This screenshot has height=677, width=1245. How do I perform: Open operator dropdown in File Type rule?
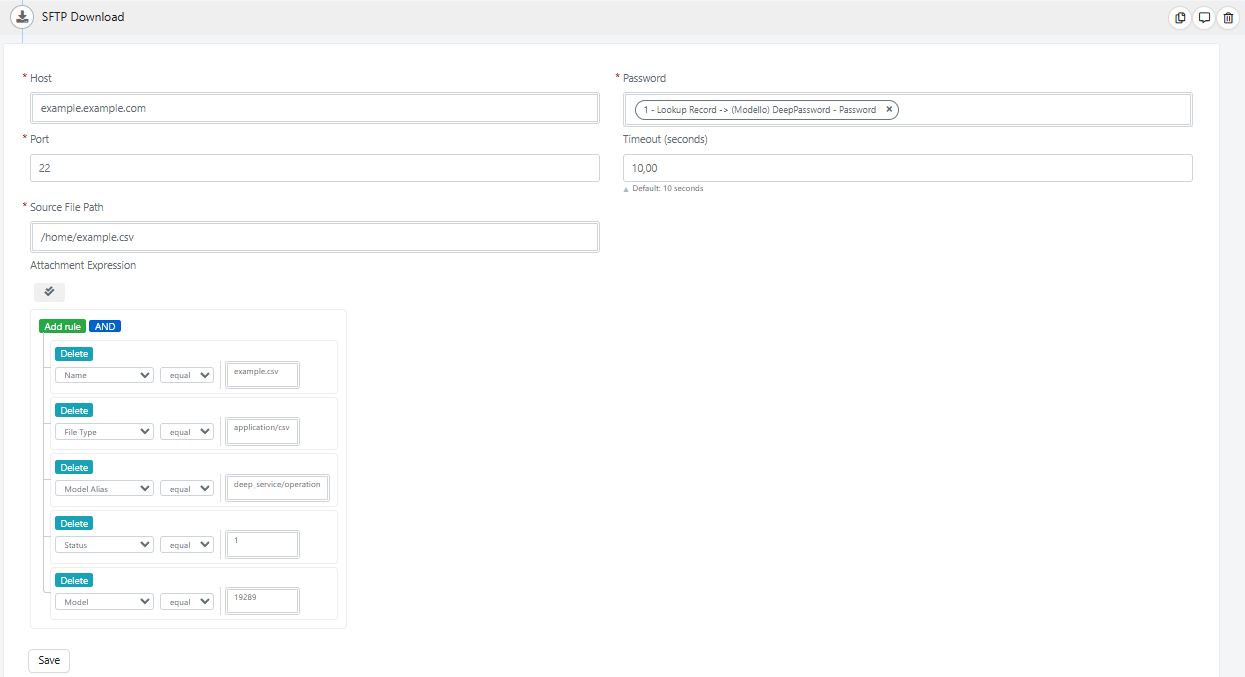coord(187,432)
